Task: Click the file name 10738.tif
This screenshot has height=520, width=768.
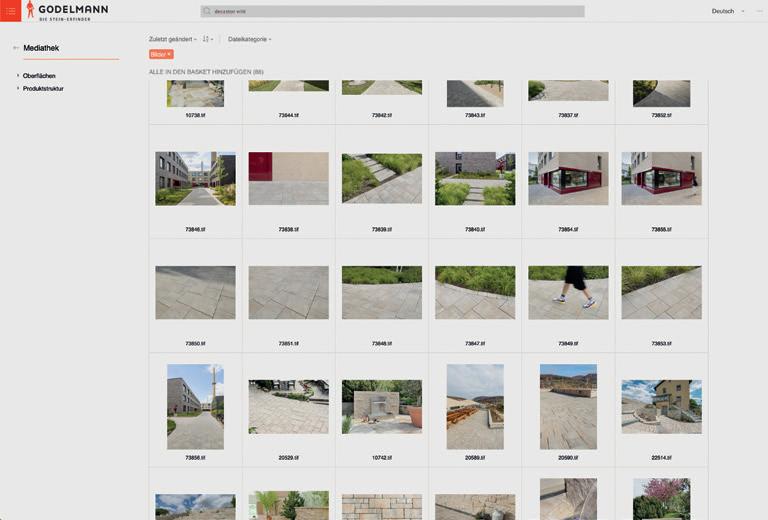Action: (195, 115)
